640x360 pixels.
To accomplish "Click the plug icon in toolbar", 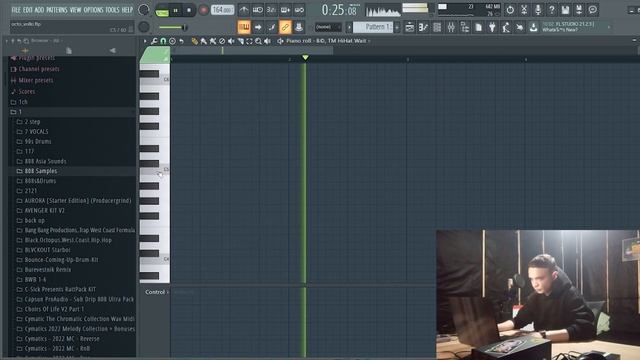I will 492,27.
